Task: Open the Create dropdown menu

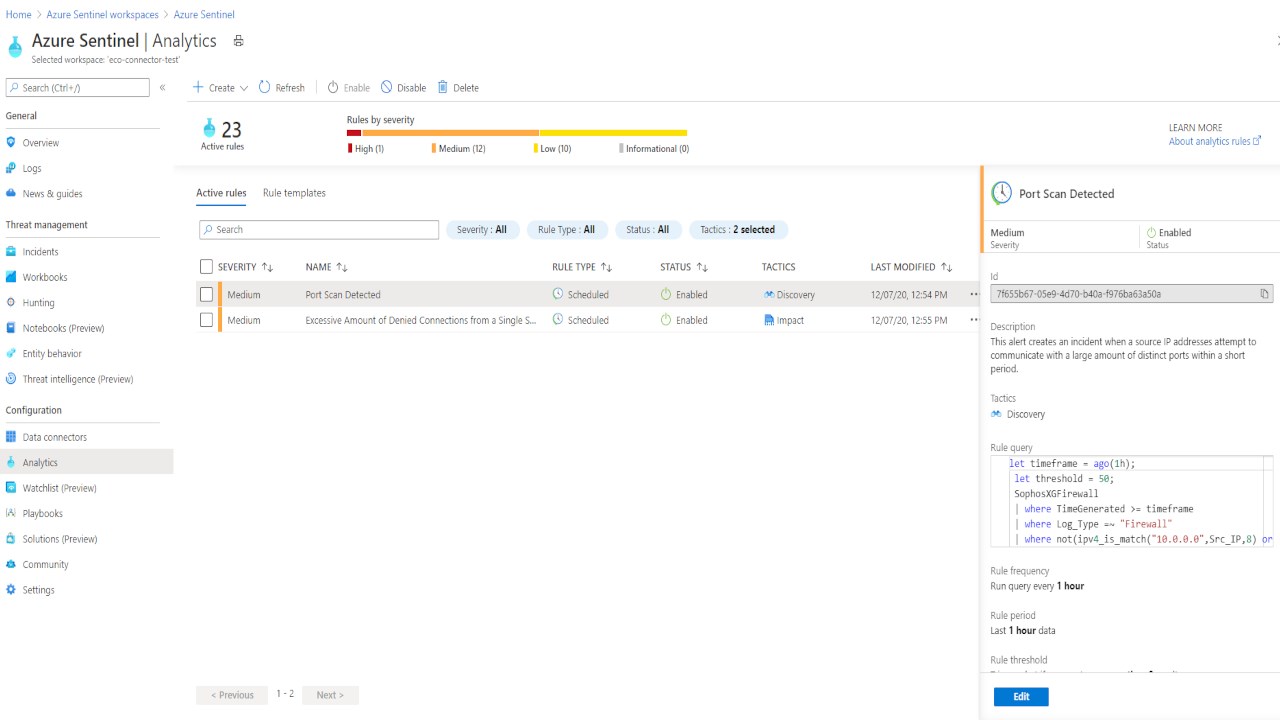Action: click(220, 88)
